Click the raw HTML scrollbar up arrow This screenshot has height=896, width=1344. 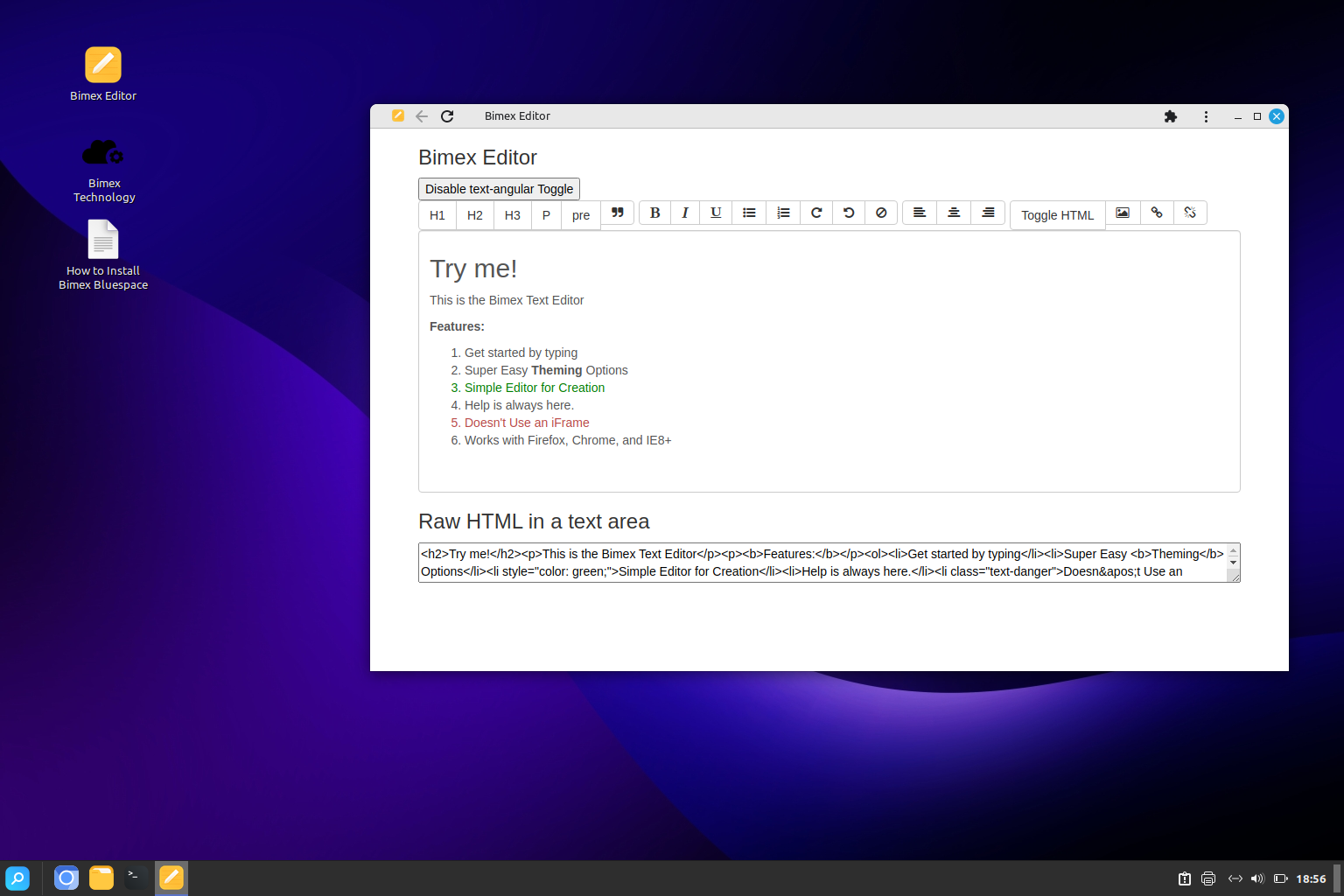pos(1234,551)
